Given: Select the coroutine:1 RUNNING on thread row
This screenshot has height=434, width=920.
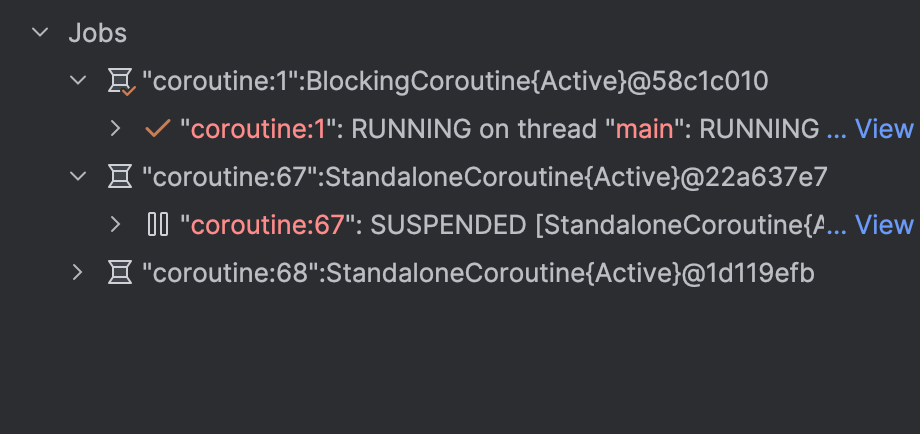Looking at the screenshot, I should coord(500,129).
